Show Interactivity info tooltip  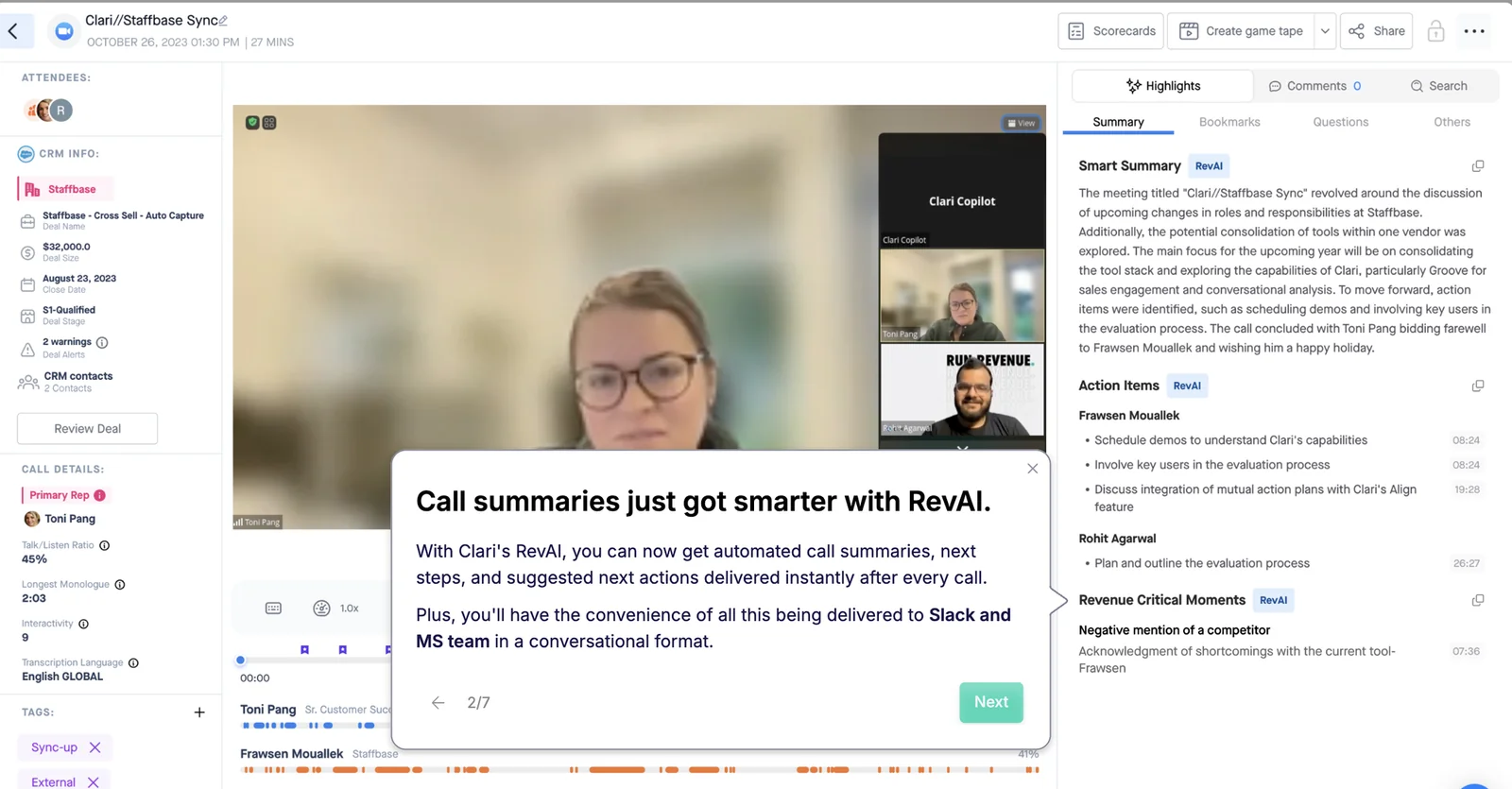point(83,624)
